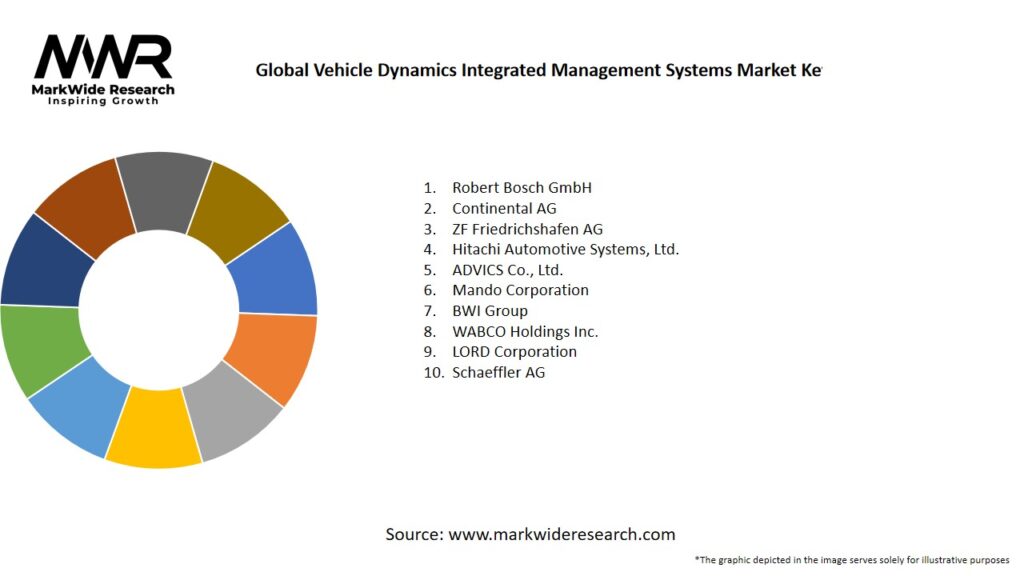Click the Global Vehicle Dynamics chart title
Viewport: 1024px width, 576px height.
pos(538,70)
